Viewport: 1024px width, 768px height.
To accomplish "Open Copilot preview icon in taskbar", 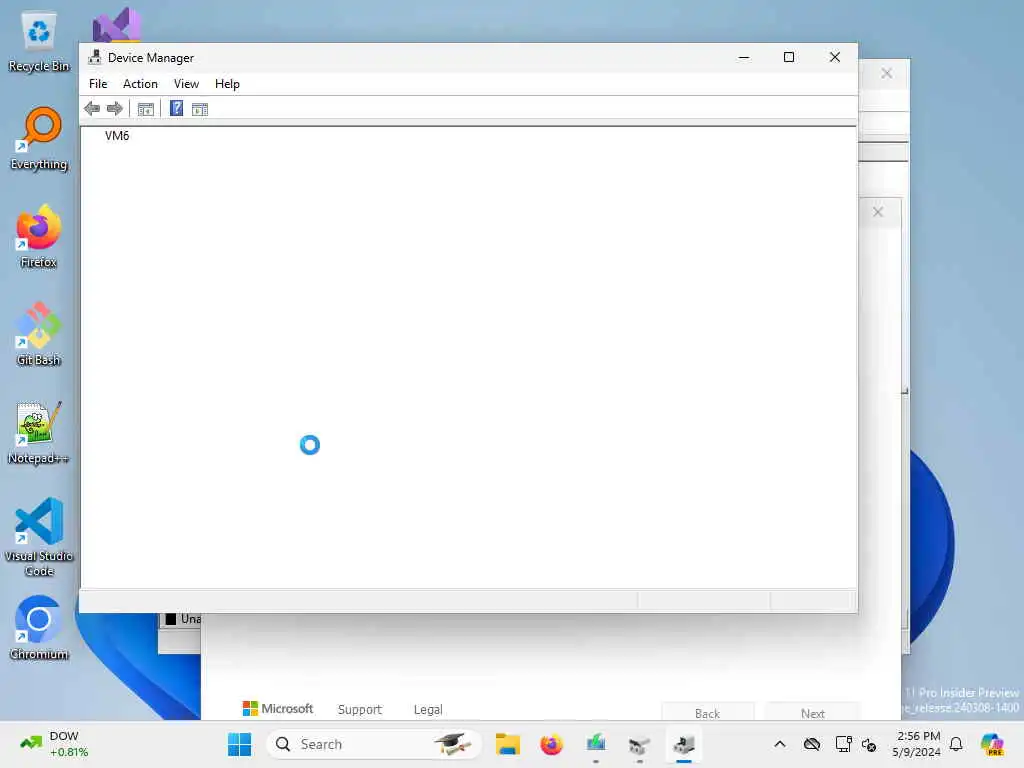I will pyautogui.click(x=992, y=744).
